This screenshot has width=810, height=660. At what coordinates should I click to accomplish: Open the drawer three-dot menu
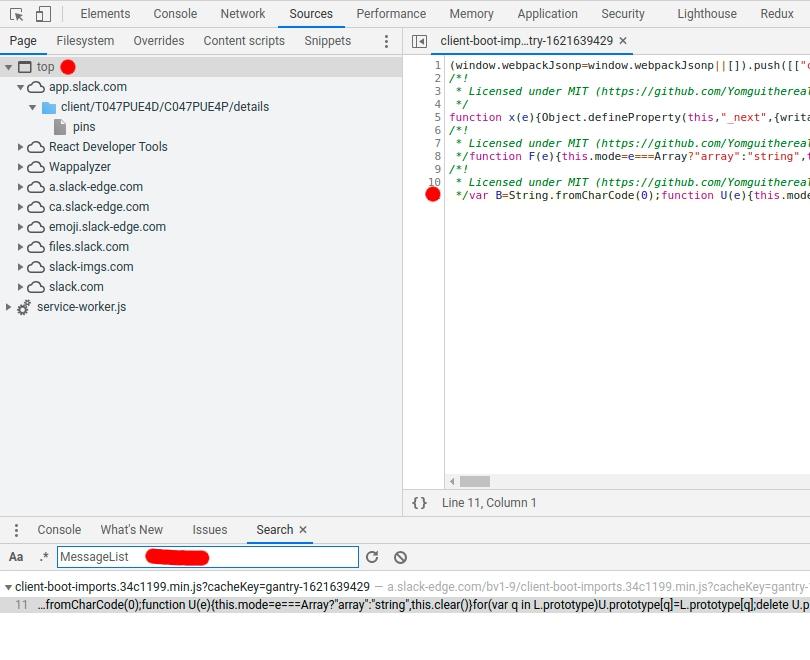tap(17, 530)
